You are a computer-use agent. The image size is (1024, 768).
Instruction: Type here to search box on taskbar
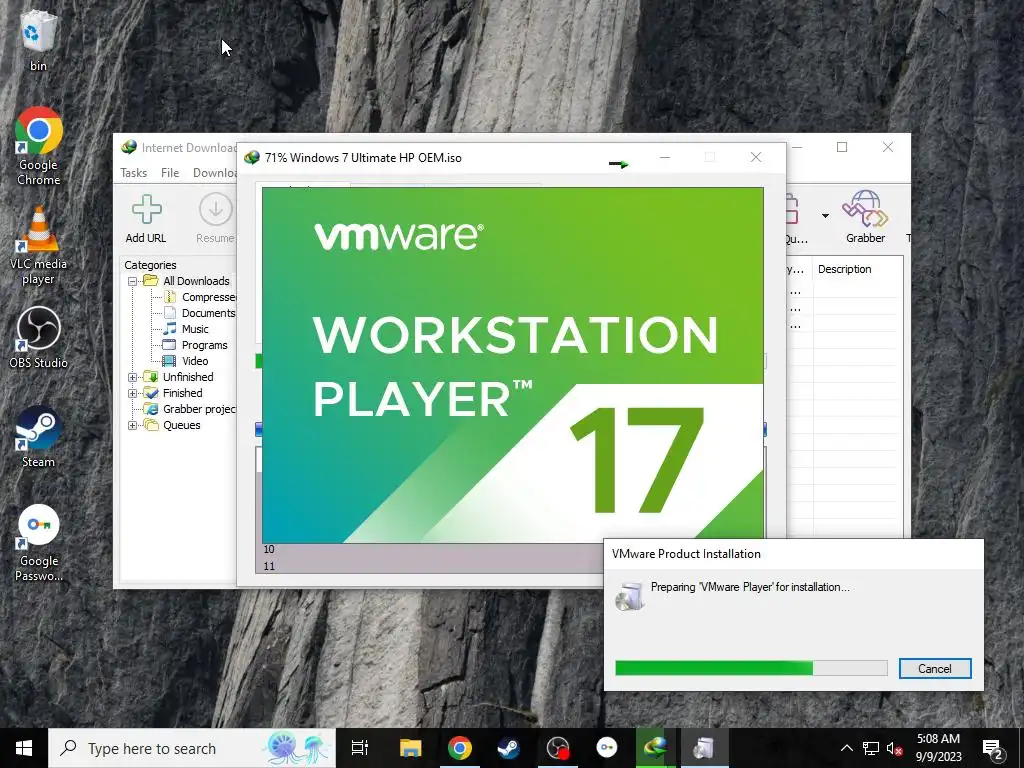click(x=192, y=748)
